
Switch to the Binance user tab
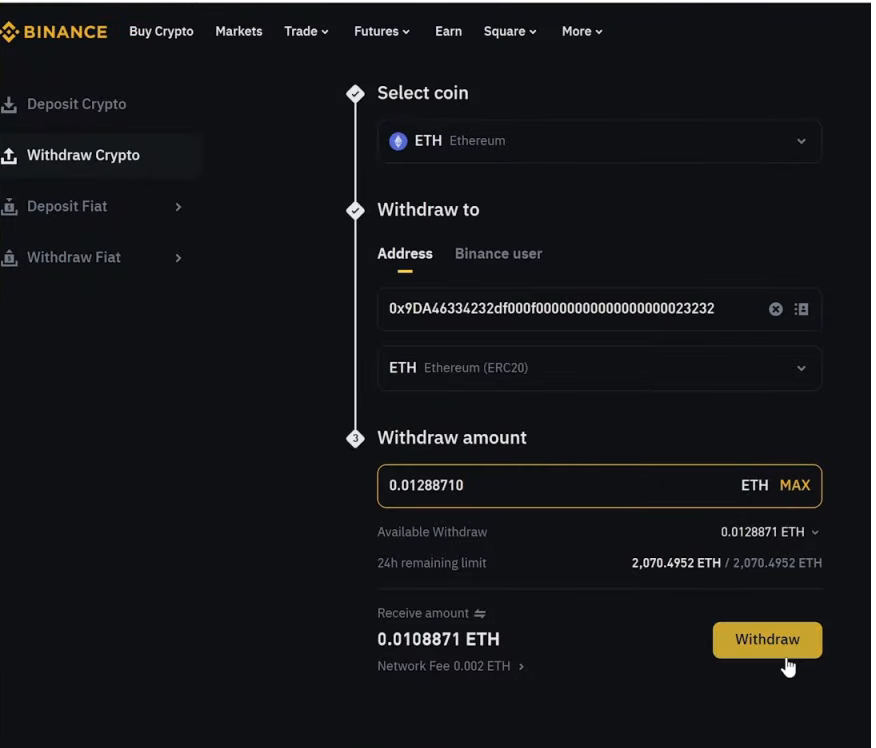point(498,254)
